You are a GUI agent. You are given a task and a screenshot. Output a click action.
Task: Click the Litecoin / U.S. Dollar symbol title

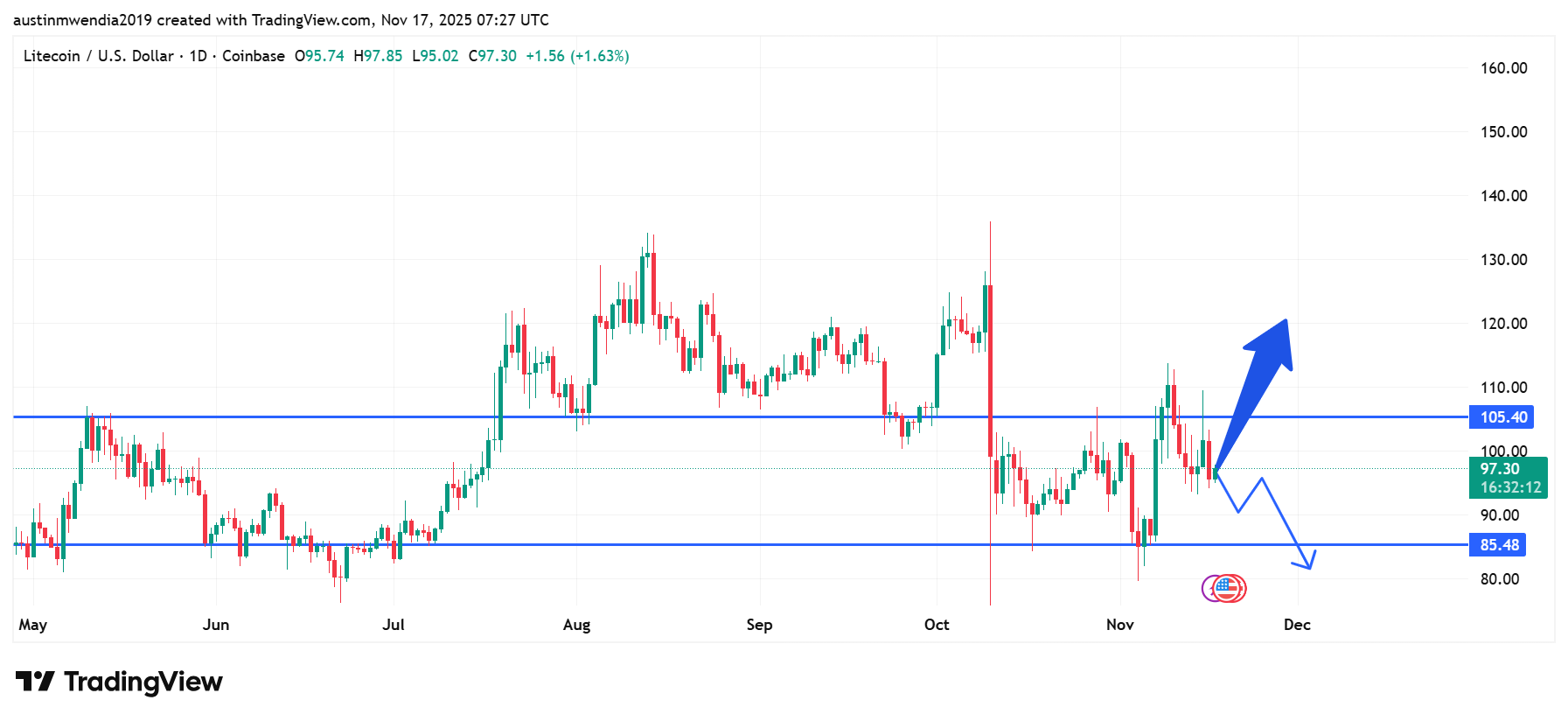pyautogui.click(x=98, y=56)
